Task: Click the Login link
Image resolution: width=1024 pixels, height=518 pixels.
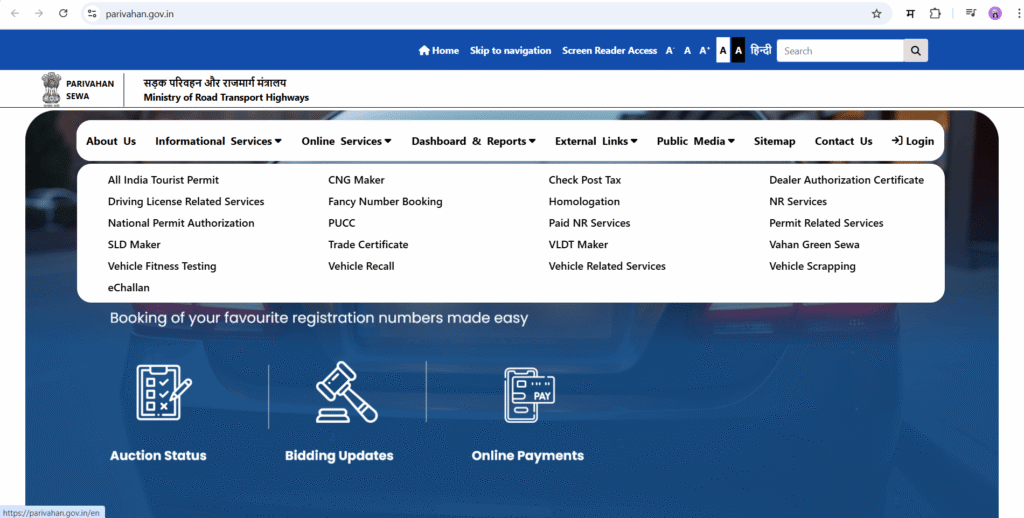Action: pos(912,141)
